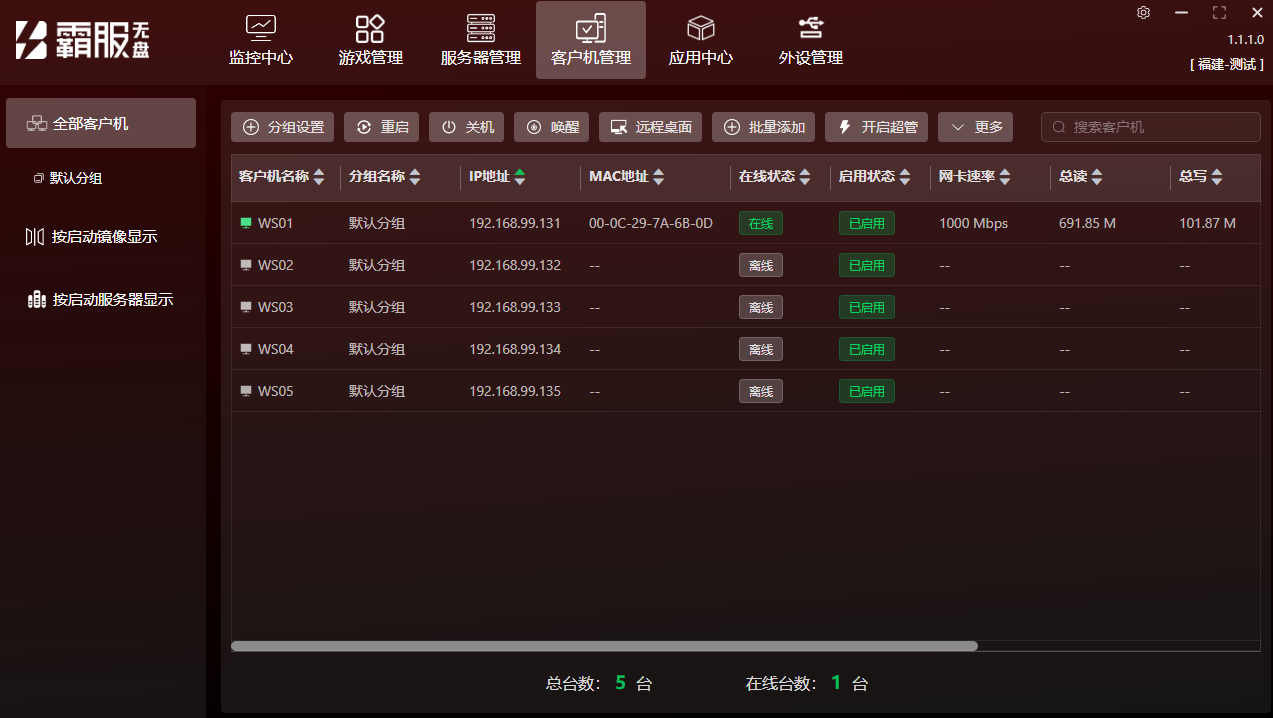Click the 重启 restart button
The image size is (1273, 718).
point(382,127)
